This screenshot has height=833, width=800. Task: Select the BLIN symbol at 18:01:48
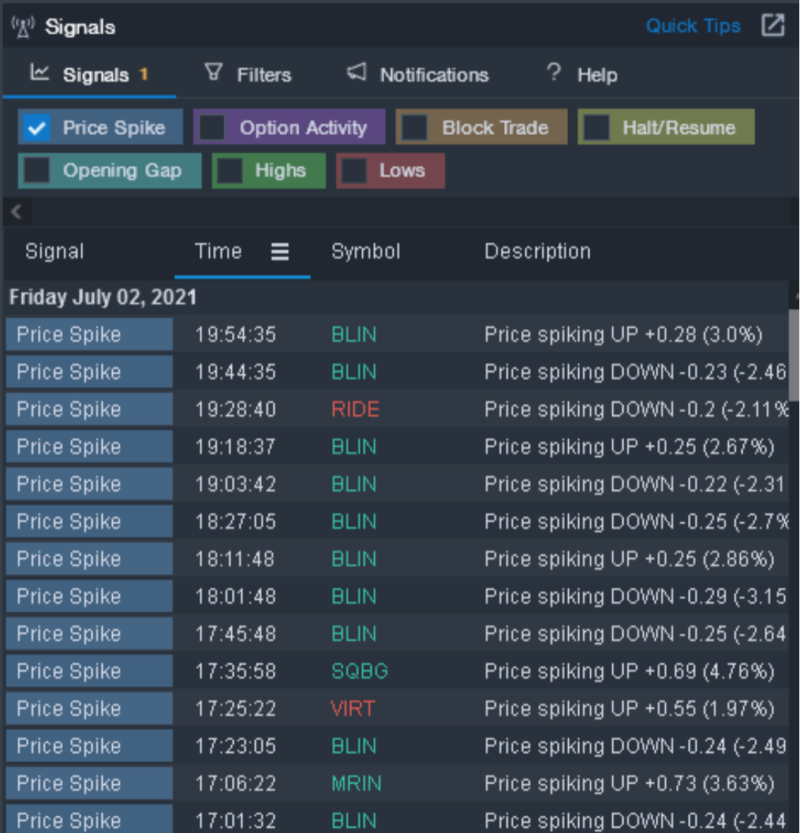(x=354, y=597)
